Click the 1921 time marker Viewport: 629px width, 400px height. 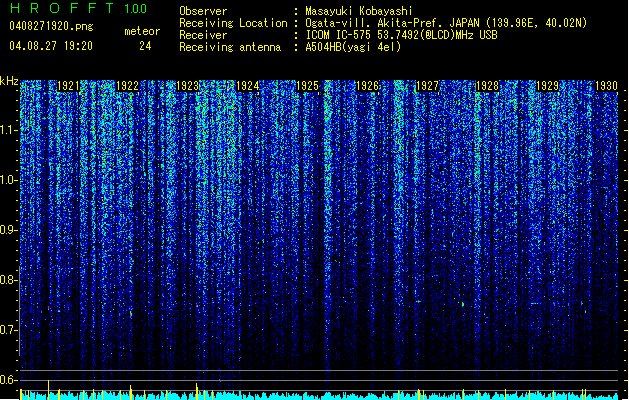[x=68, y=86]
